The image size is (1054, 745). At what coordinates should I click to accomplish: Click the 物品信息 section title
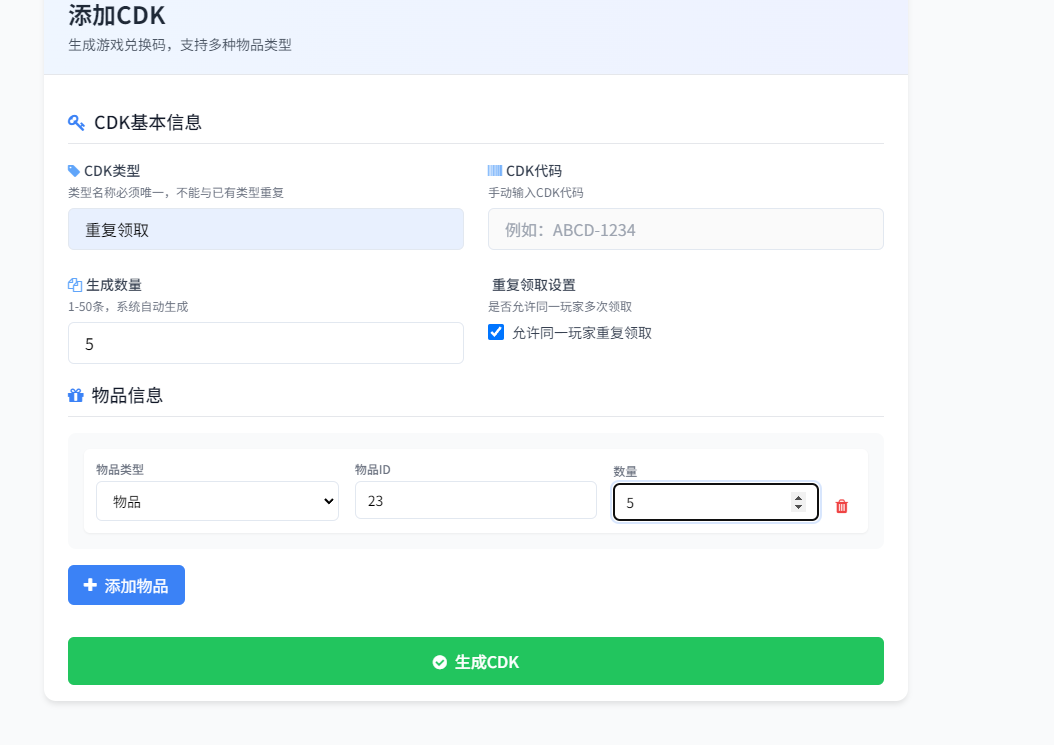127,395
